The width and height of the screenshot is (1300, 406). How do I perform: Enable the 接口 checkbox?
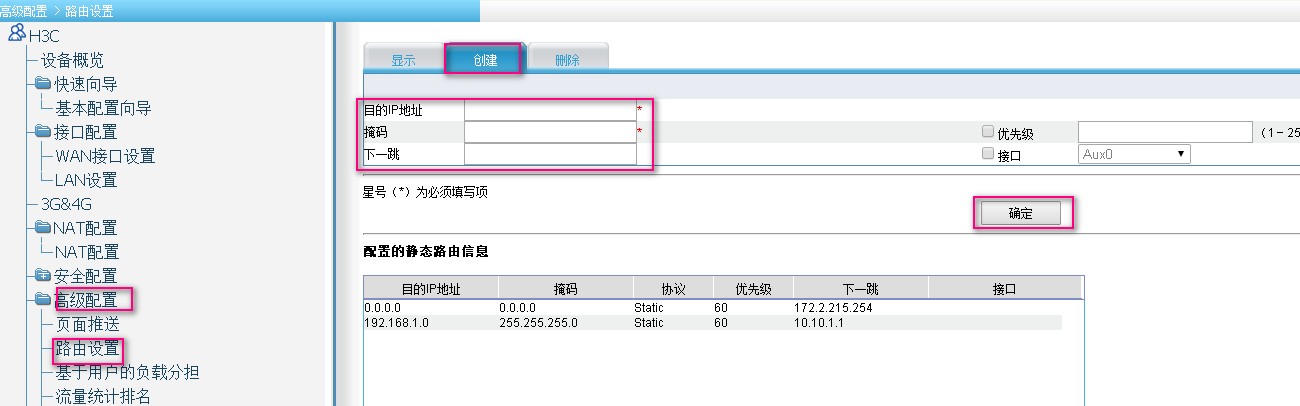point(988,154)
